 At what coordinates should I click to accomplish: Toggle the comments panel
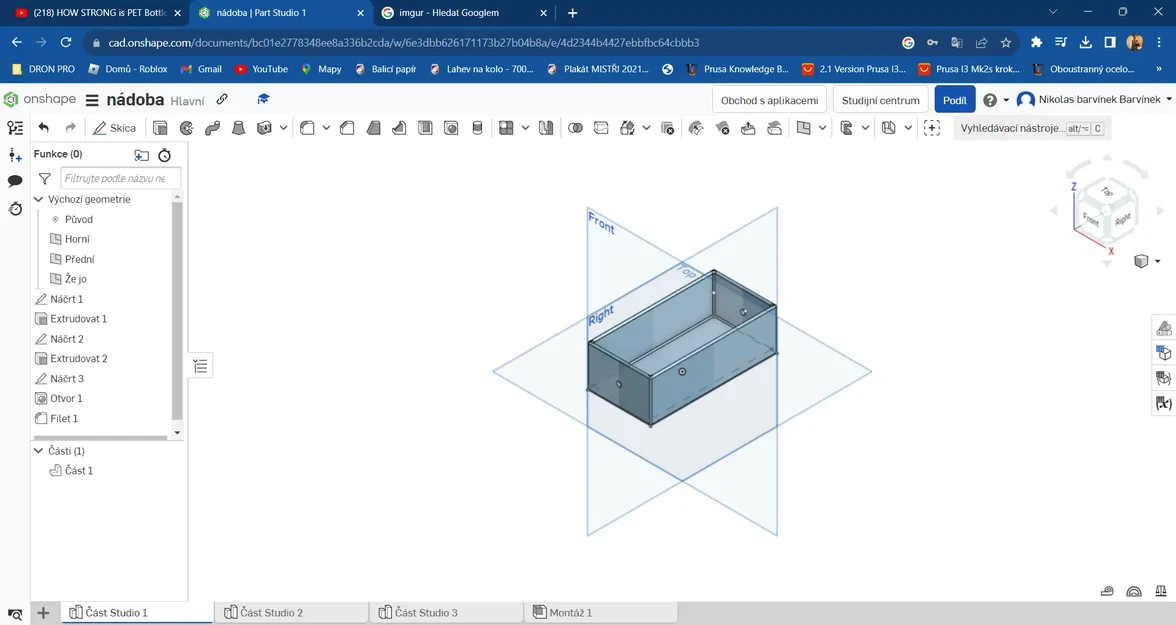click(14, 181)
